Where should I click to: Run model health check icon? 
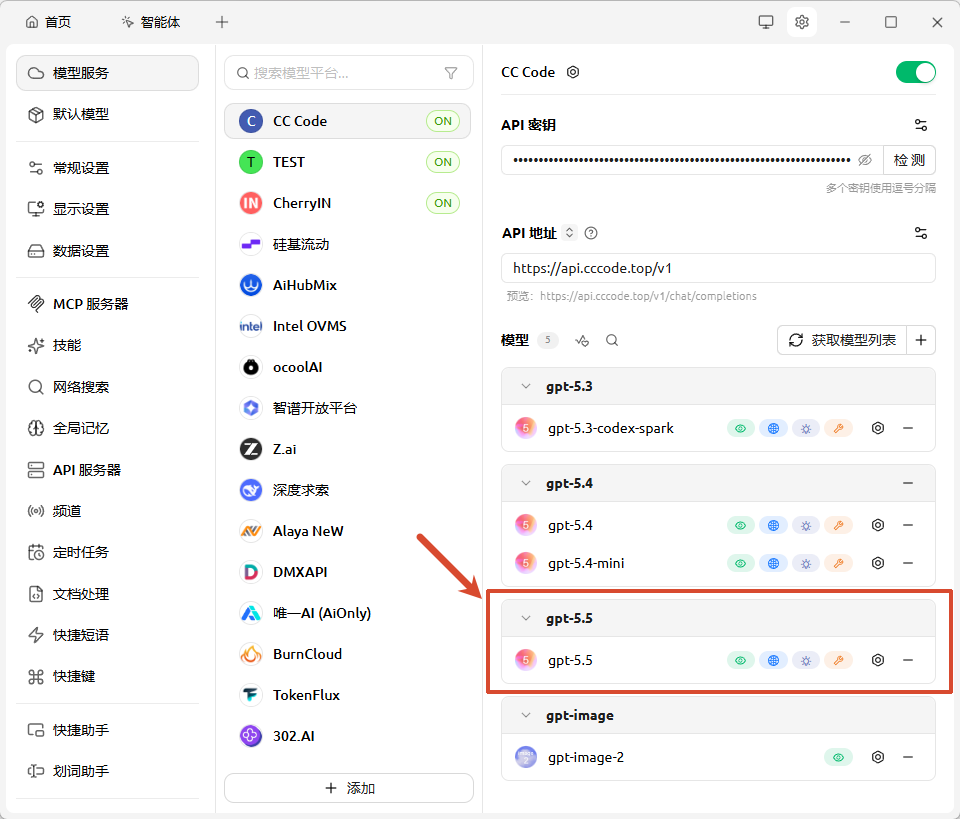click(582, 340)
